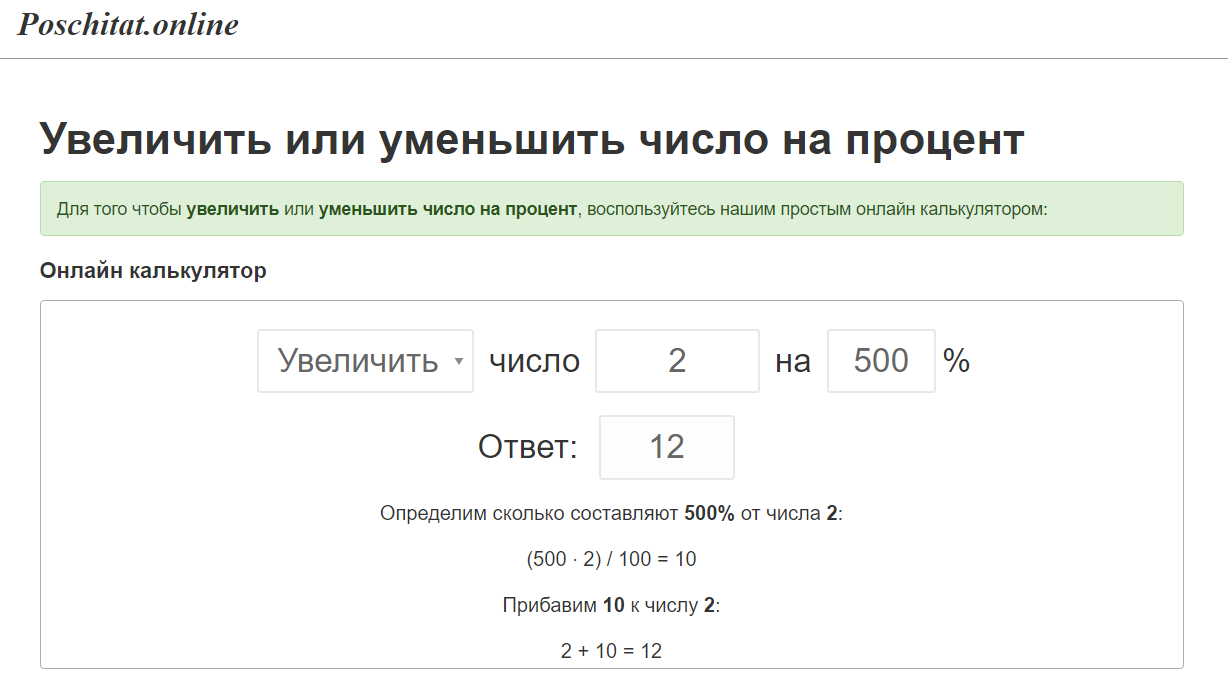
Task: Click the "число" label before first input
Action: (x=534, y=361)
